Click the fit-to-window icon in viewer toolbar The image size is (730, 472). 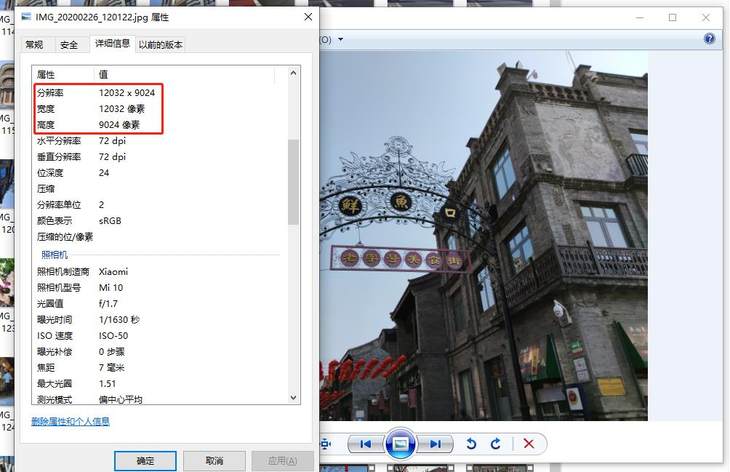326,444
